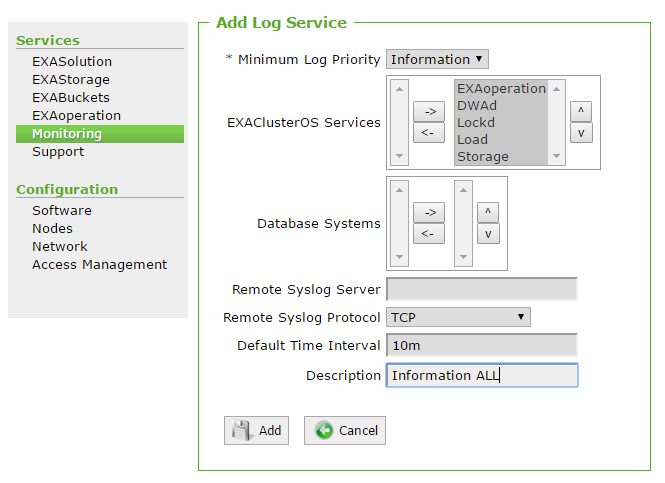The height and width of the screenshot is (483, 665).
Task: Move EXAClusterOS service up with caret button
Action: [581, 111]
